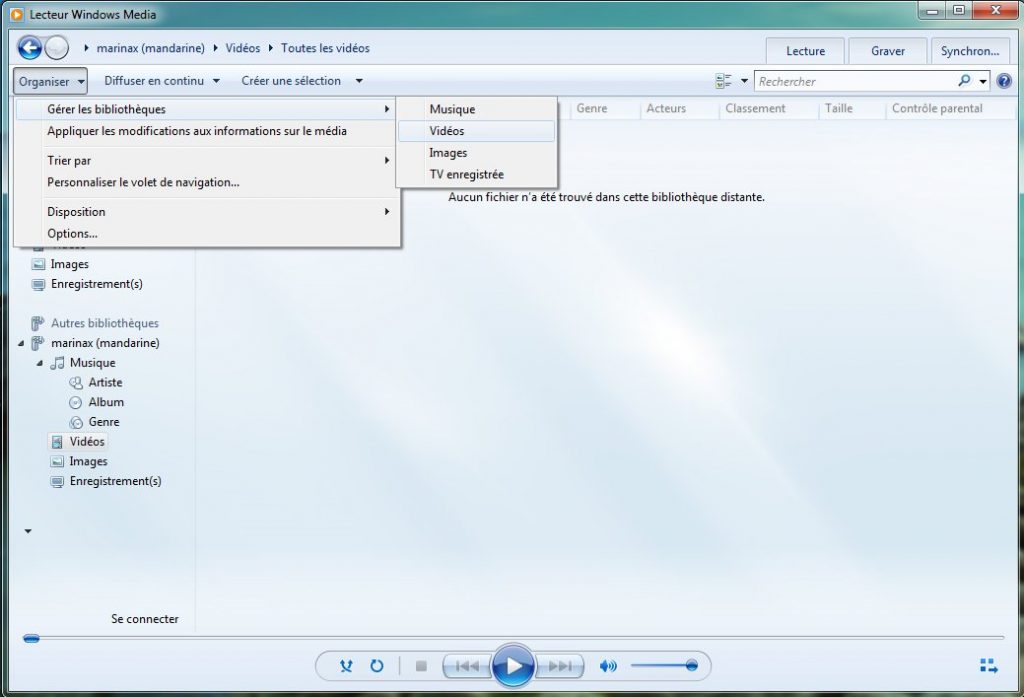Switch to the Graver tab
1024x697 pixels.
coord(888,51)
